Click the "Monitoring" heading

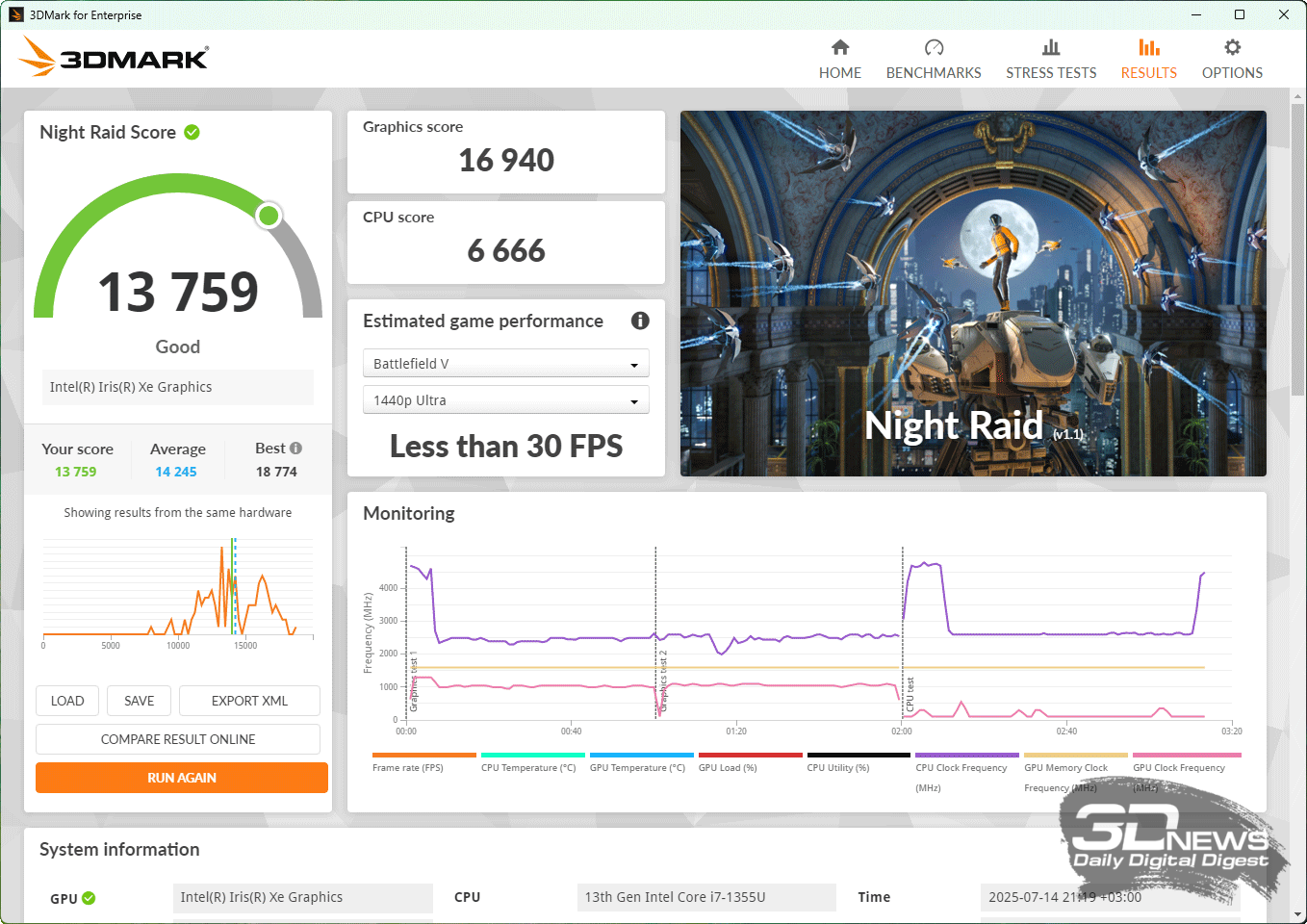click(x=409, y=513)
